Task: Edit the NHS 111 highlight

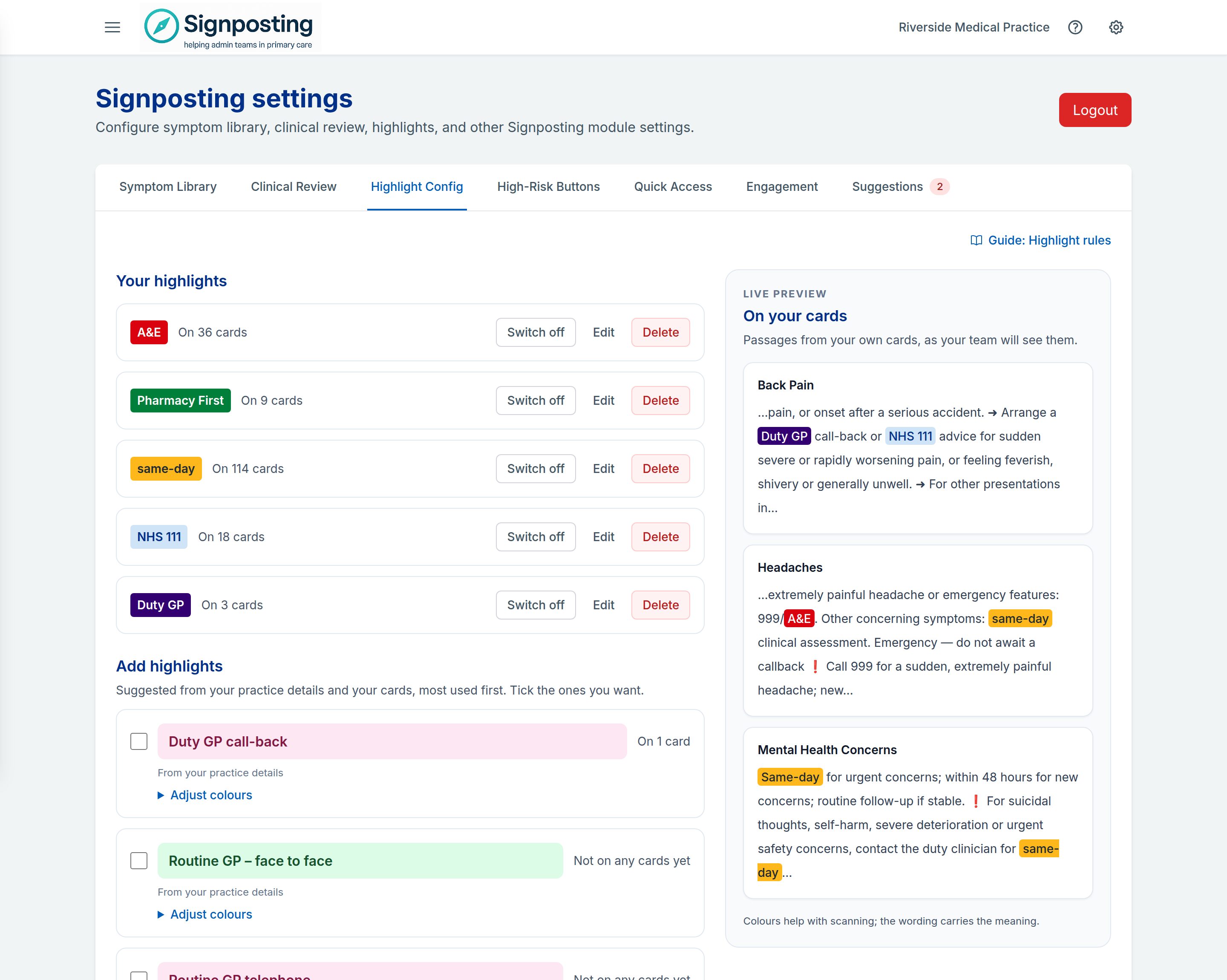Action: 603,537
